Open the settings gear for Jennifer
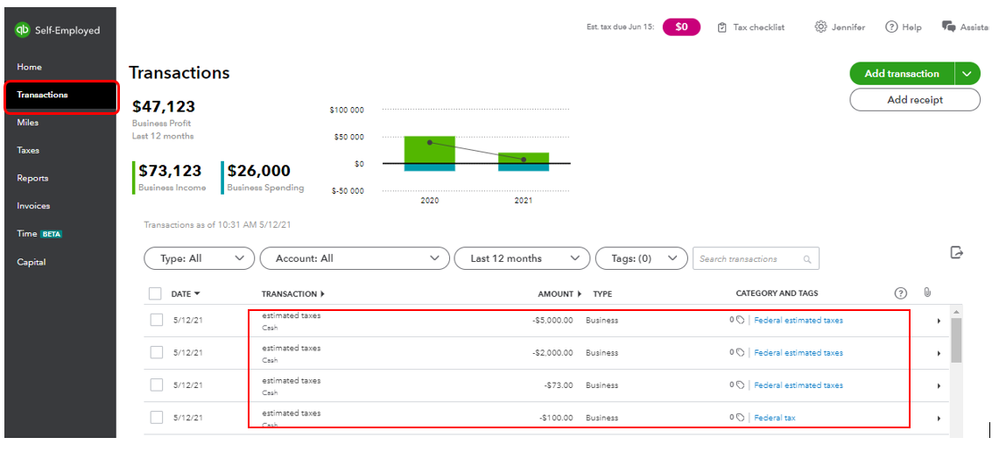The height and width of the screenshot is (453, 999). click(821, 27)
